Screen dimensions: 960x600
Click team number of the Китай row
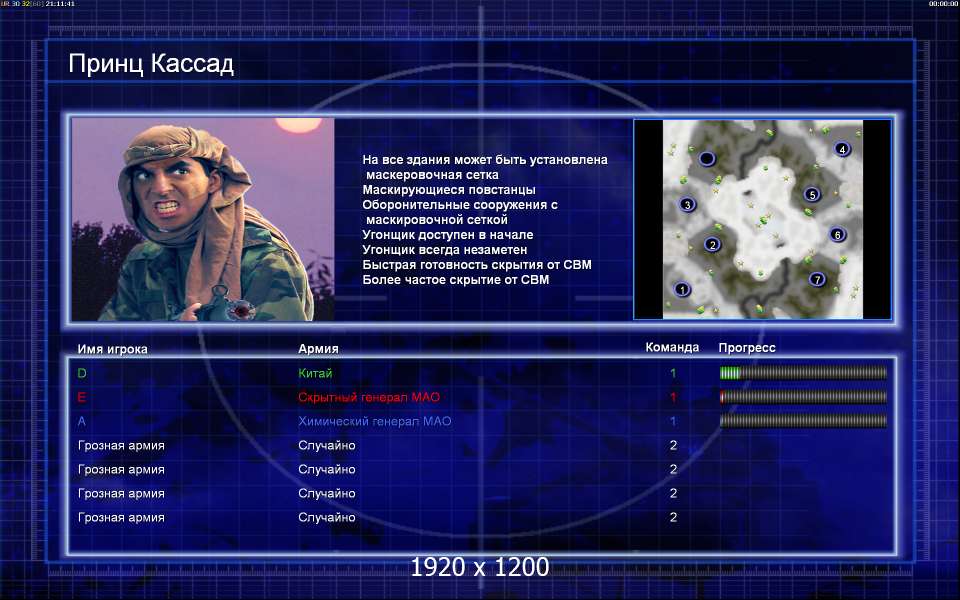click(673, 373)
